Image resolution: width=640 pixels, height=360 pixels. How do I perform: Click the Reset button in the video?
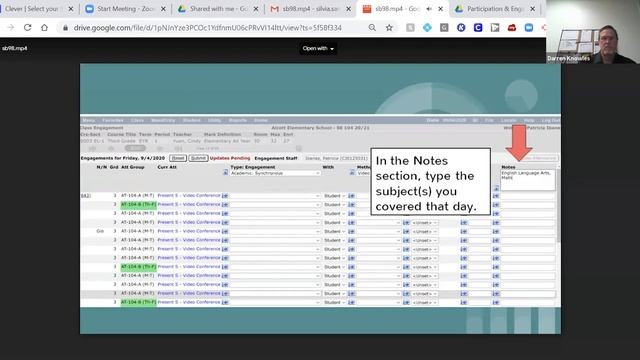point(178,158)
